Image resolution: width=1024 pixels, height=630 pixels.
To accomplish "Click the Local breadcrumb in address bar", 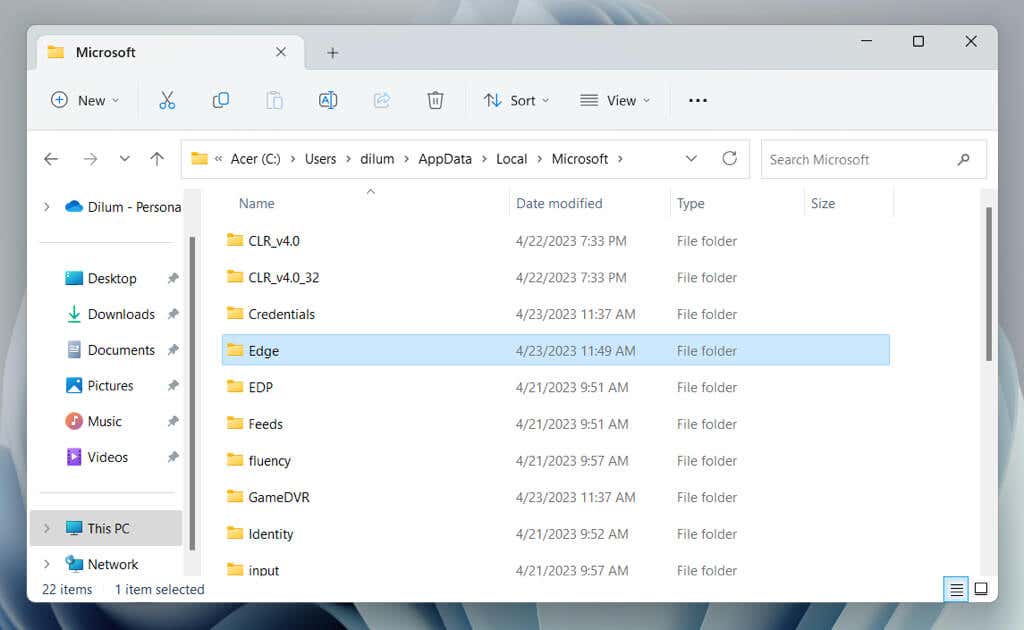I will (511, 159).
